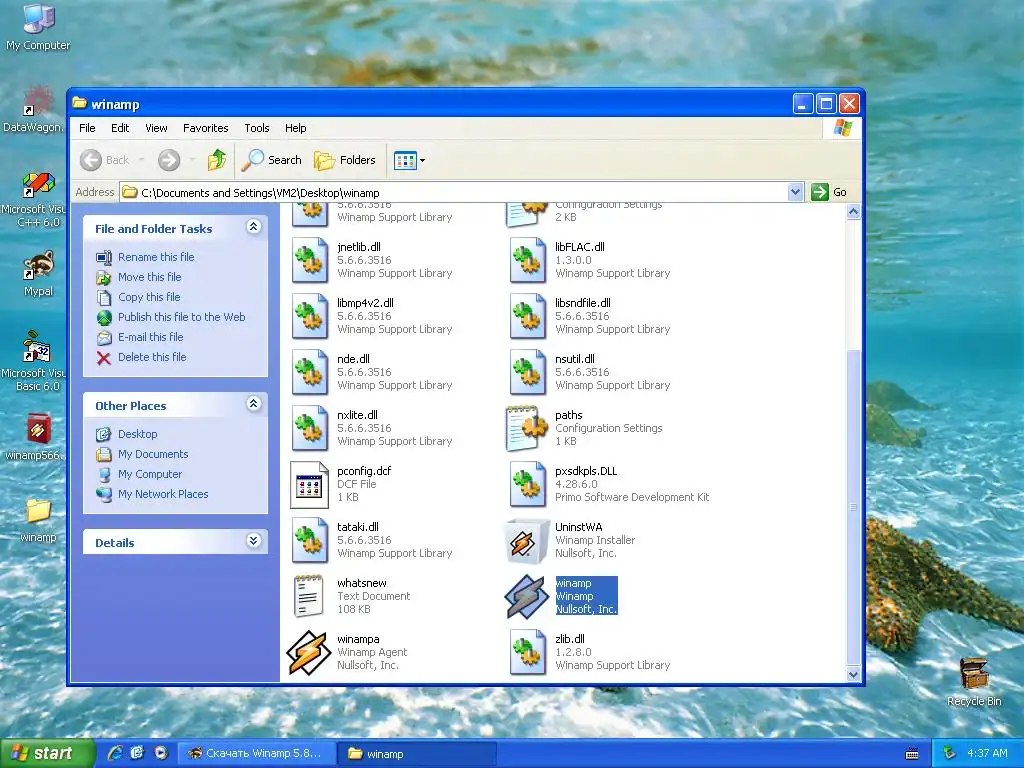
Task: Click into the Address bar path field
Action: click(x=455, y=193)
